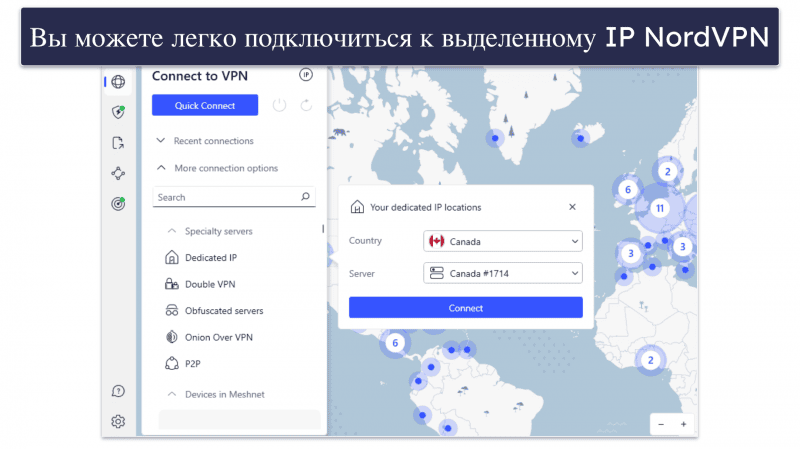Click the refresh reconnect icon

[306, 106]
